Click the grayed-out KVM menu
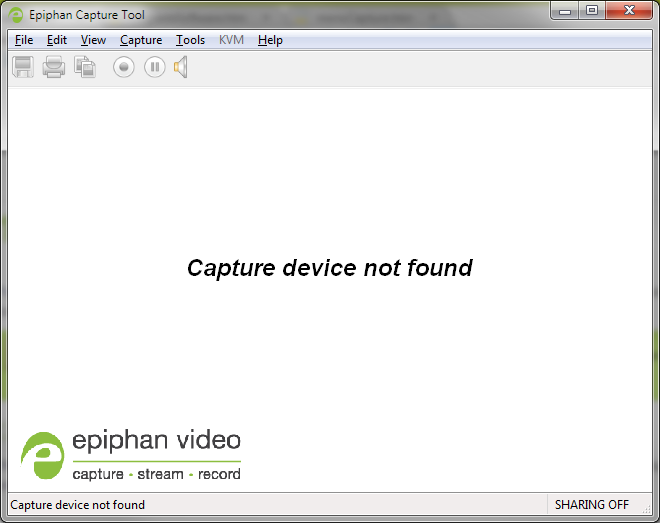The width and height of the screenshot is (660, 523). click(231, 40)
